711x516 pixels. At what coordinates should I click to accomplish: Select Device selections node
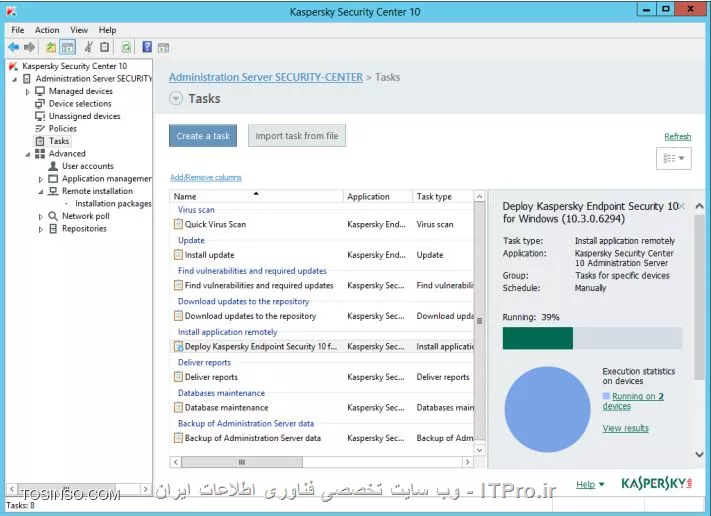coord(80,103)
